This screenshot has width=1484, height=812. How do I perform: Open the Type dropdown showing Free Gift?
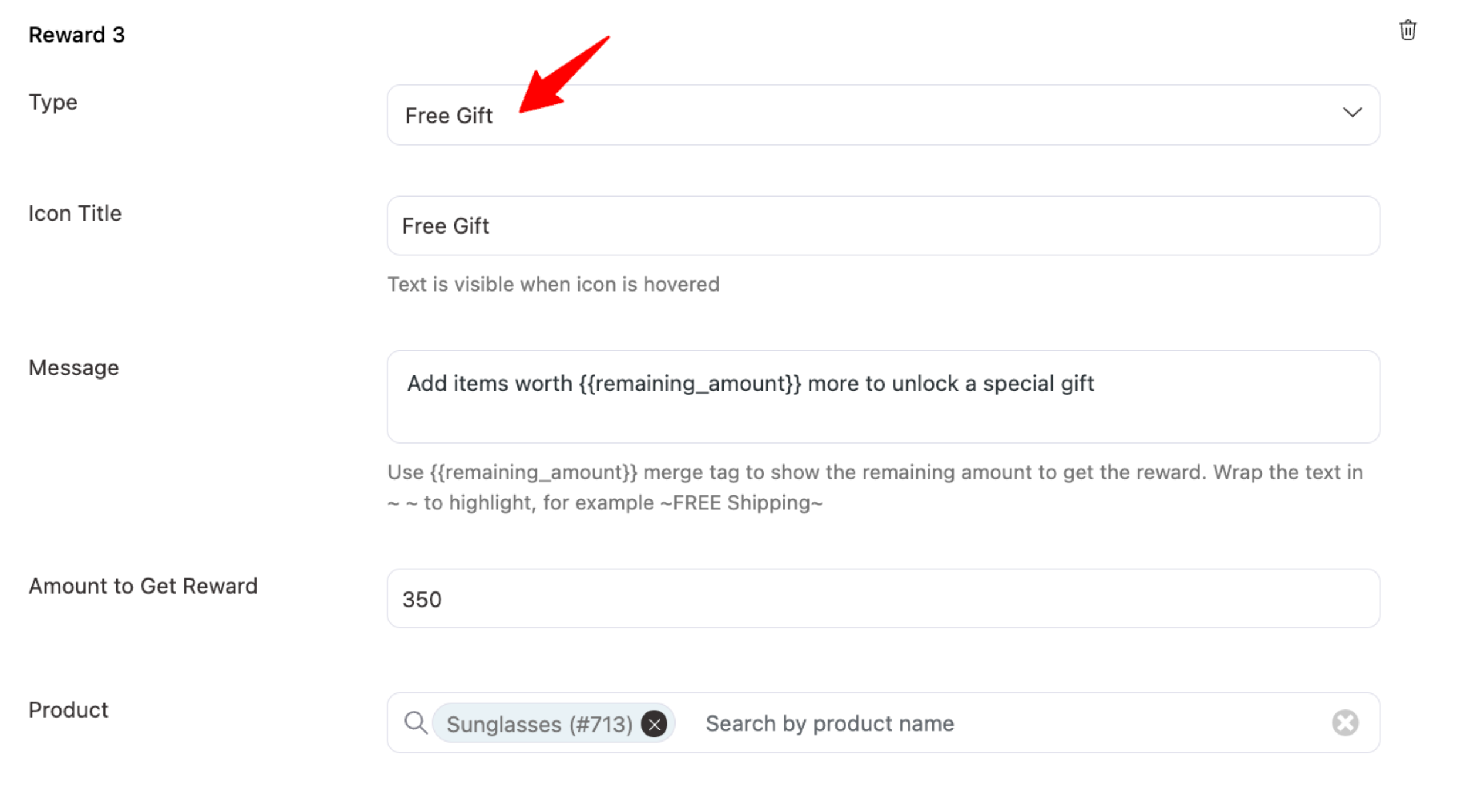click(x=883, y=115)
